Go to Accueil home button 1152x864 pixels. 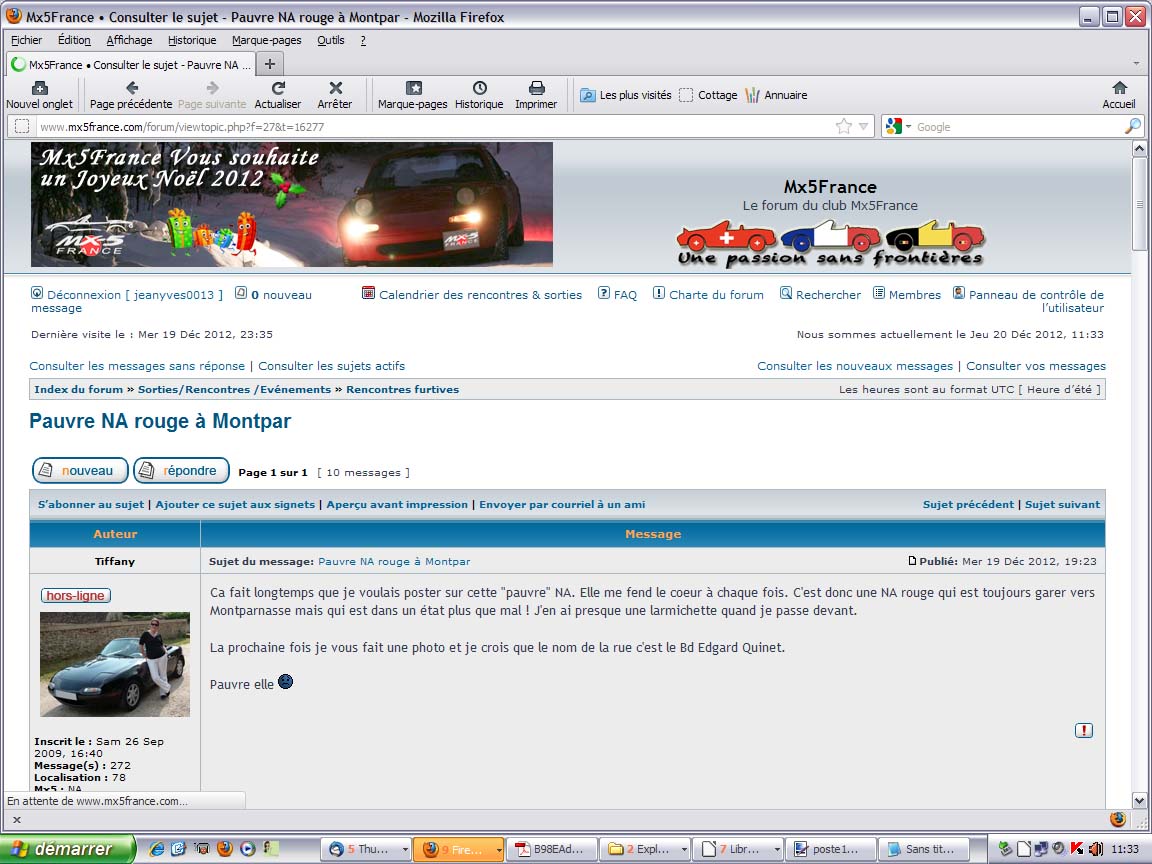1119,96
